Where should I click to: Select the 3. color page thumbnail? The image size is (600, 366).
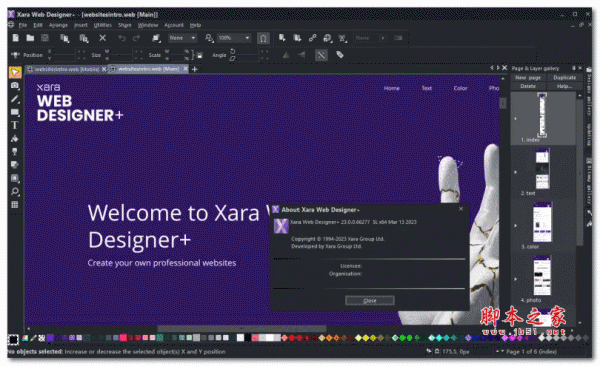tap(542, 222)
